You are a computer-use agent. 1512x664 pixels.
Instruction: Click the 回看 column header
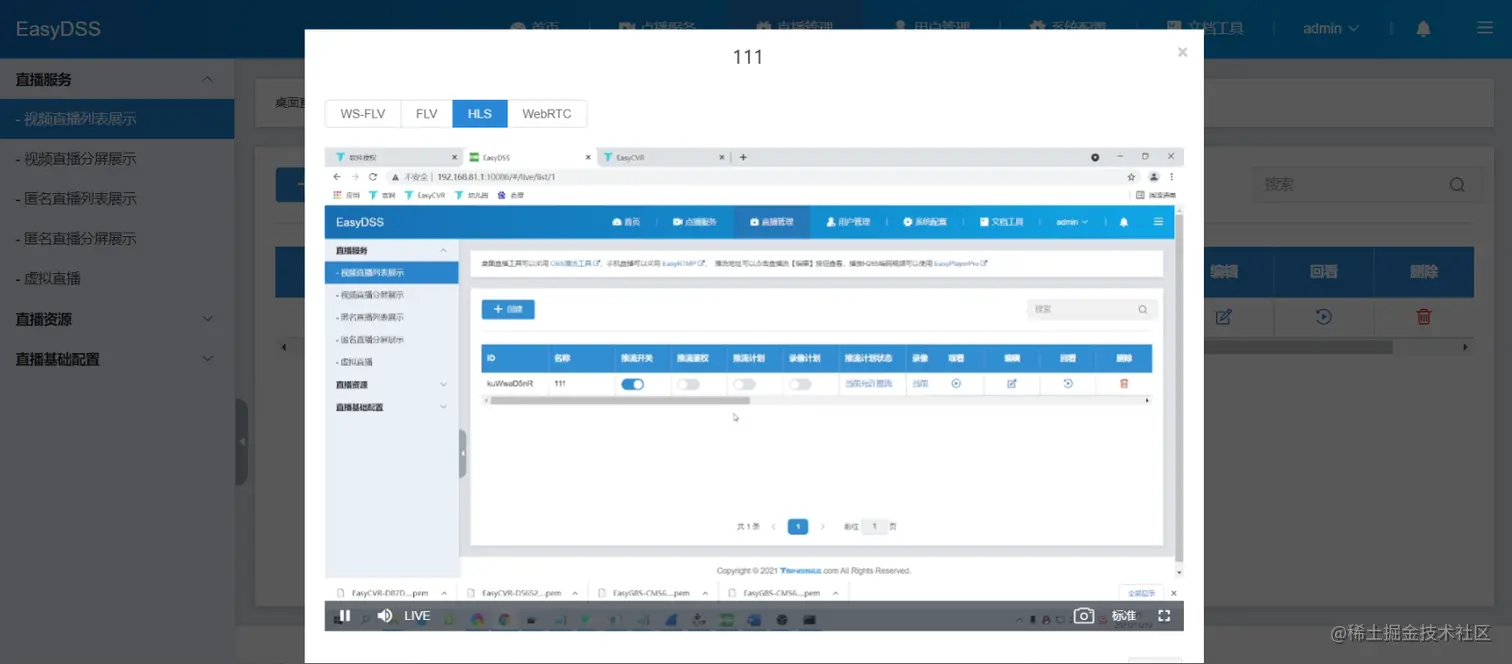click(x=1324, y=272)
